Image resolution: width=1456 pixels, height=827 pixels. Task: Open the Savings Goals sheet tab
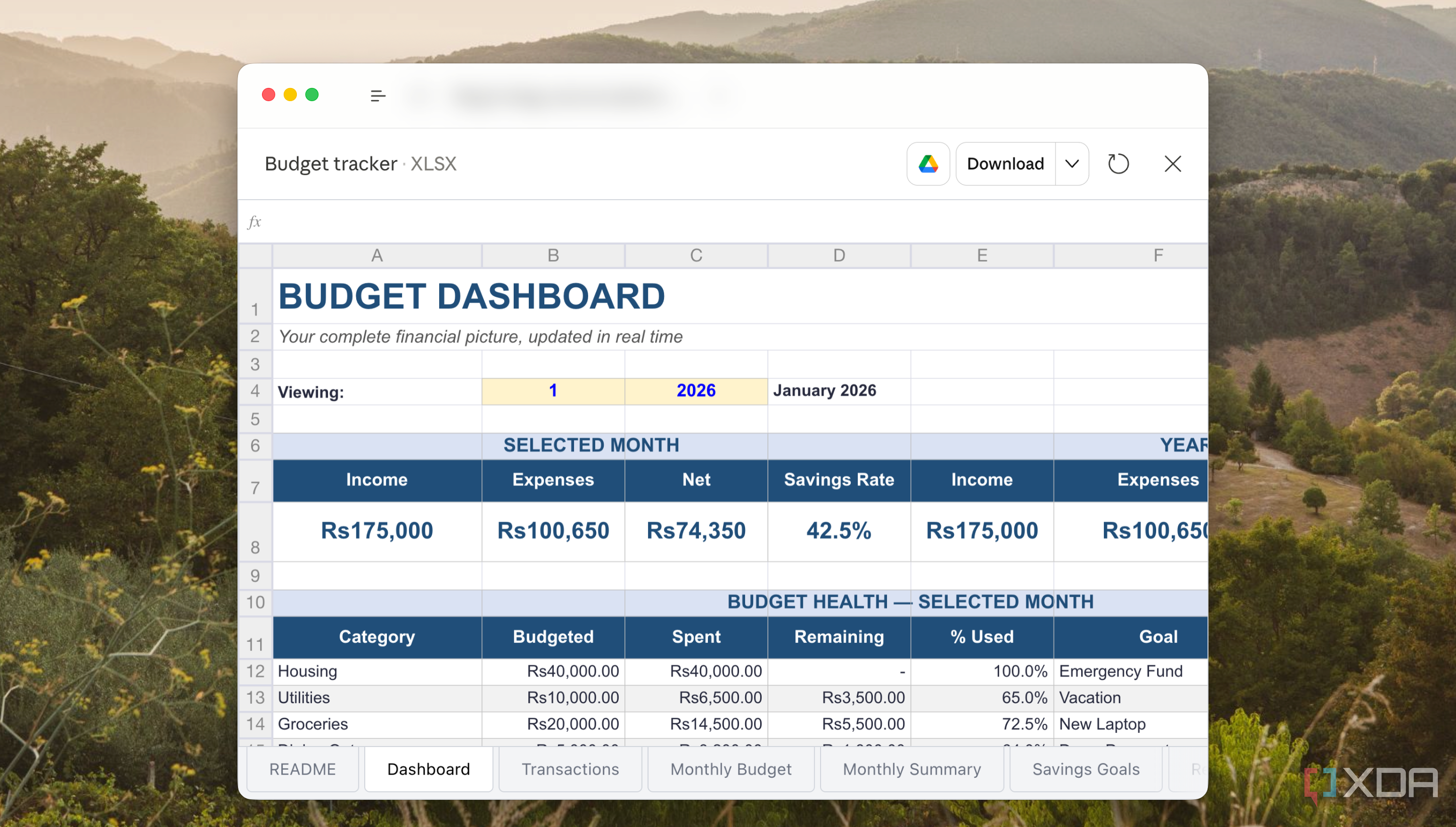point(1086,769)
